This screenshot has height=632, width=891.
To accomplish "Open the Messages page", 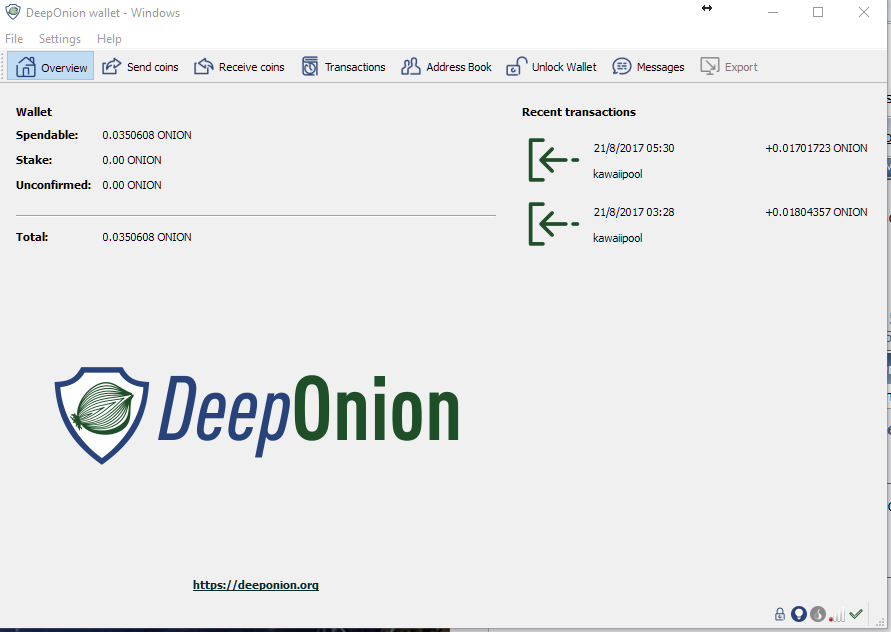I will [648, 66].
